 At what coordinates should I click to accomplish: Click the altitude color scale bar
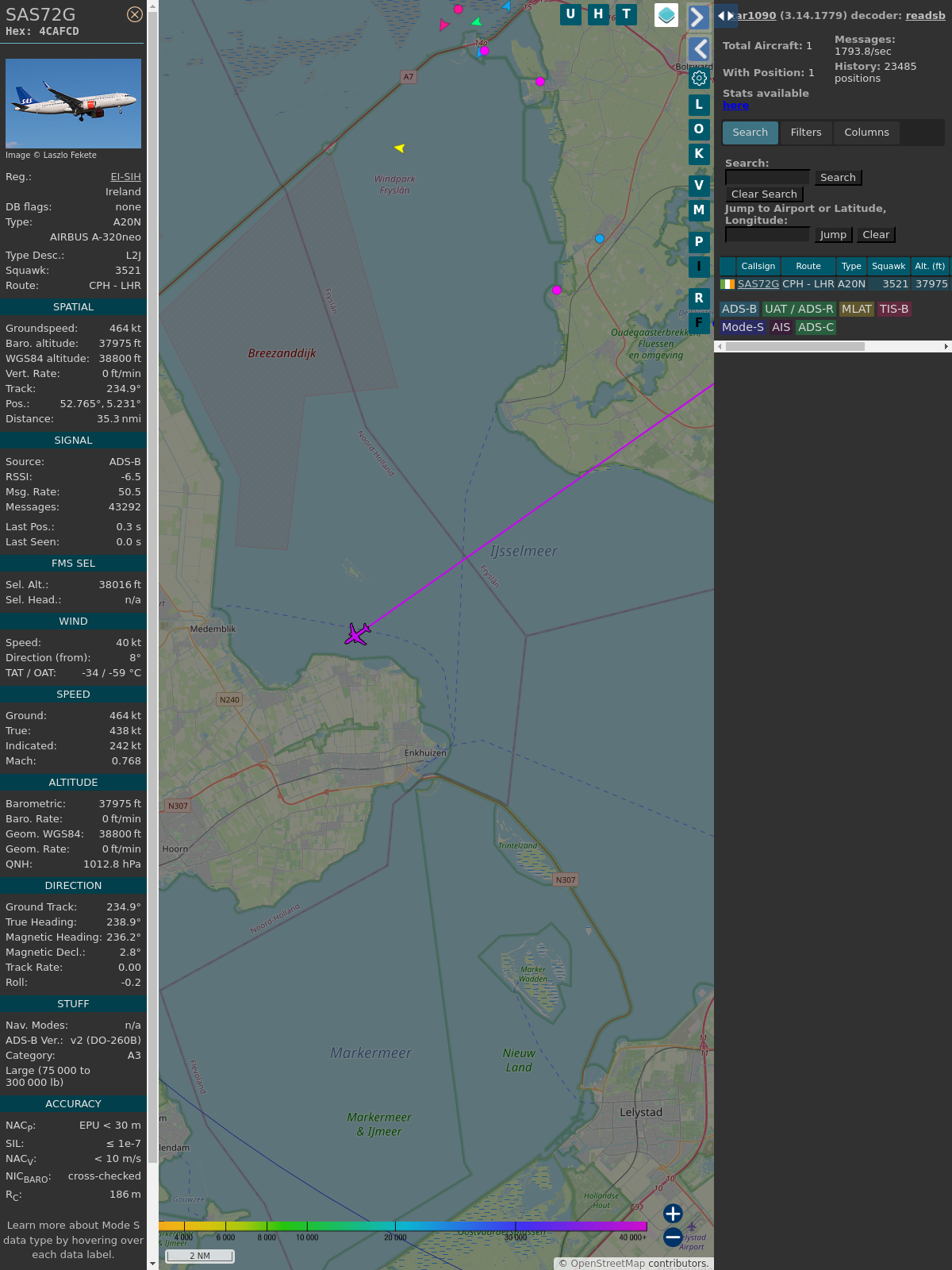[x=403, y=1226]
